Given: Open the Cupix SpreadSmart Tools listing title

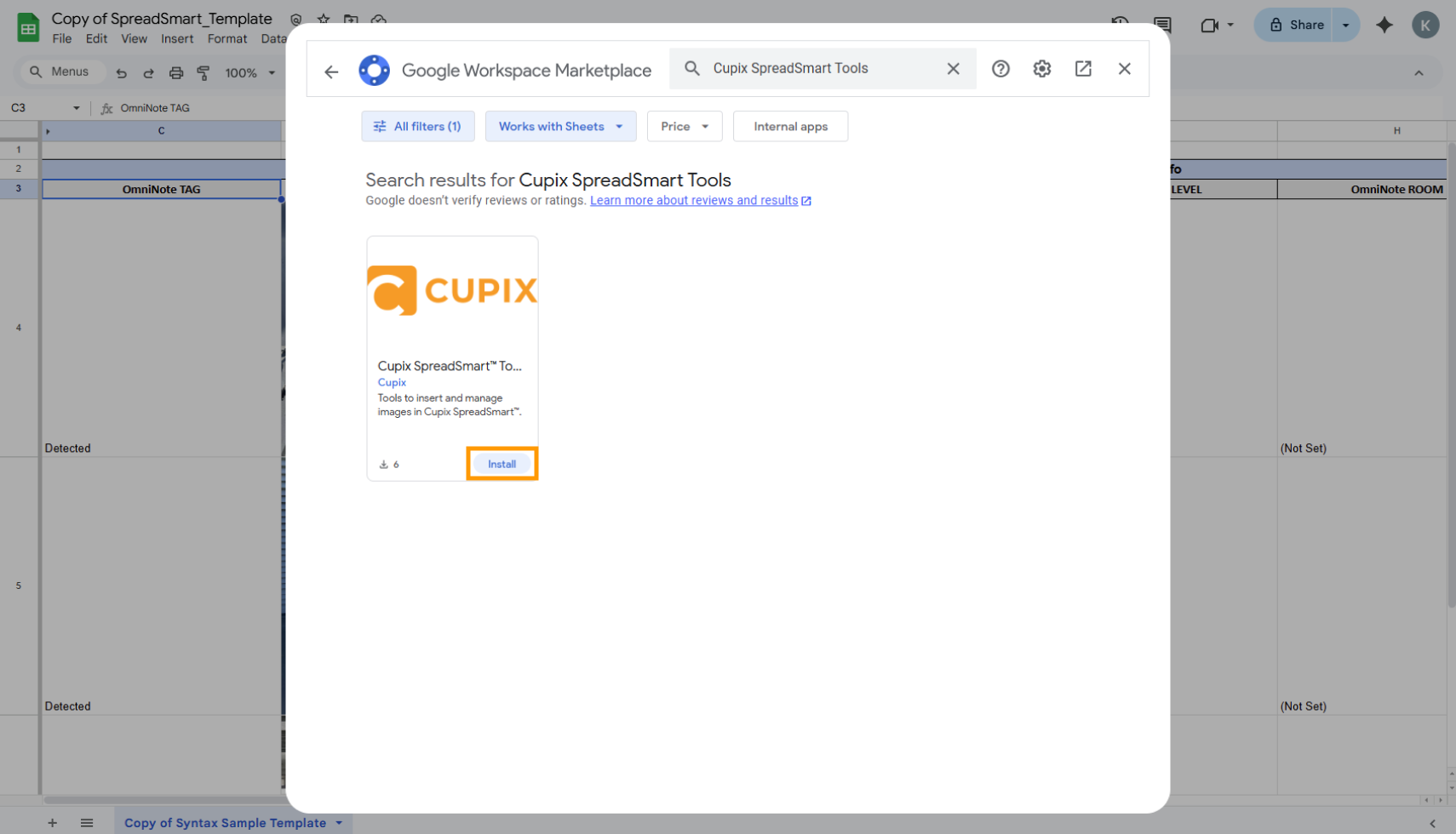Looking at the screenshot, I should point(450,366).
